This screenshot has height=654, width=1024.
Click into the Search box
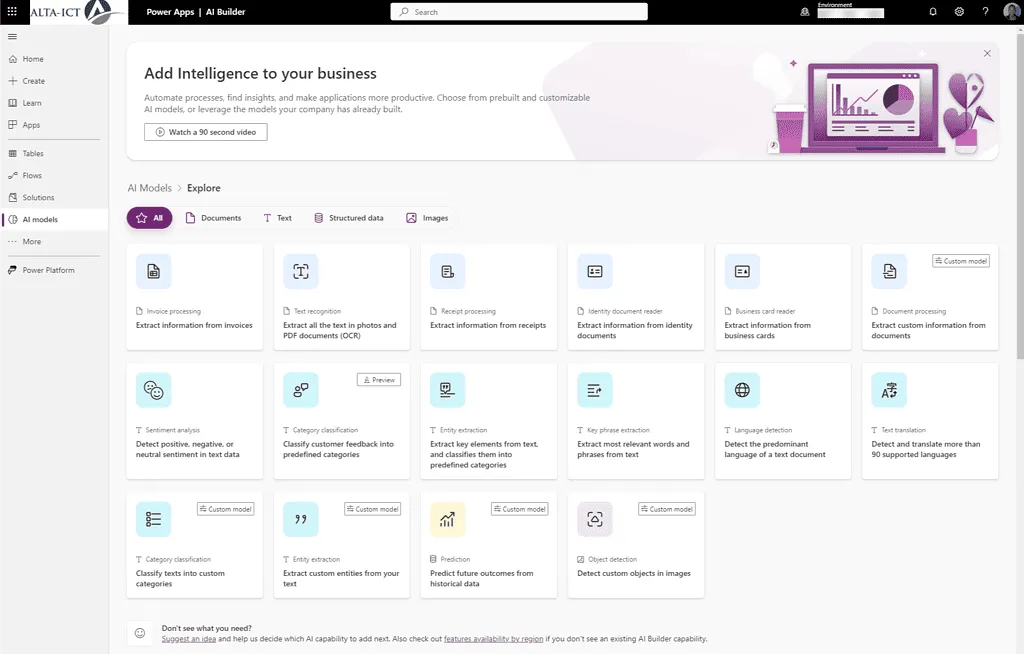(x=518, y=12)
